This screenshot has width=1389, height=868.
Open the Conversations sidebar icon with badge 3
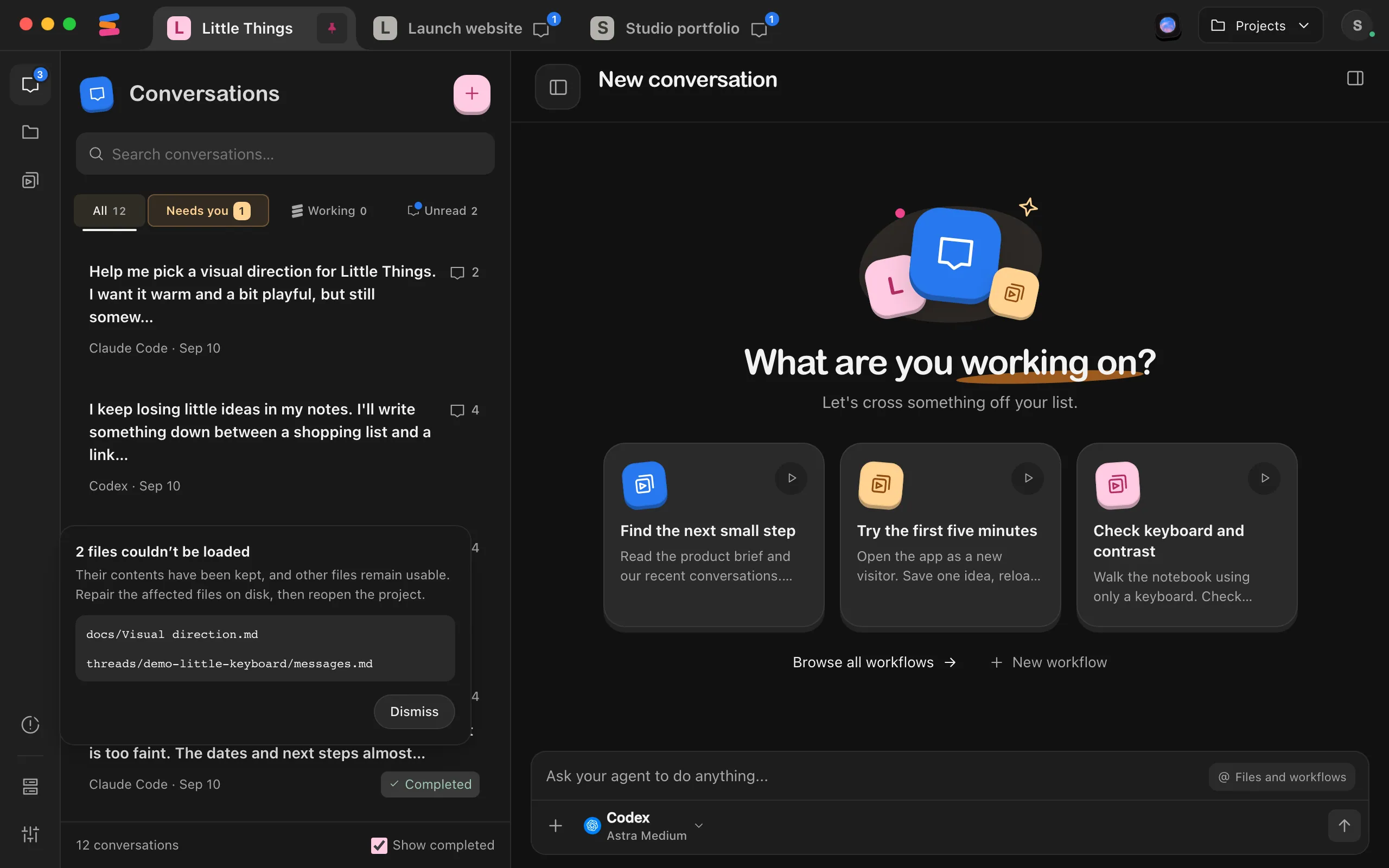30,85
